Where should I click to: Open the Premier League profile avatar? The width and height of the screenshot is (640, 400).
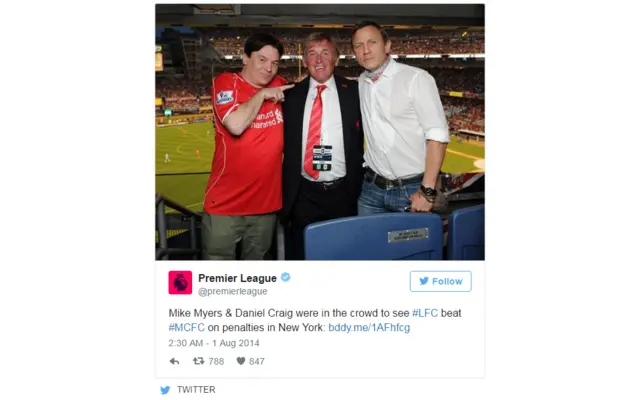click(180, 282)
